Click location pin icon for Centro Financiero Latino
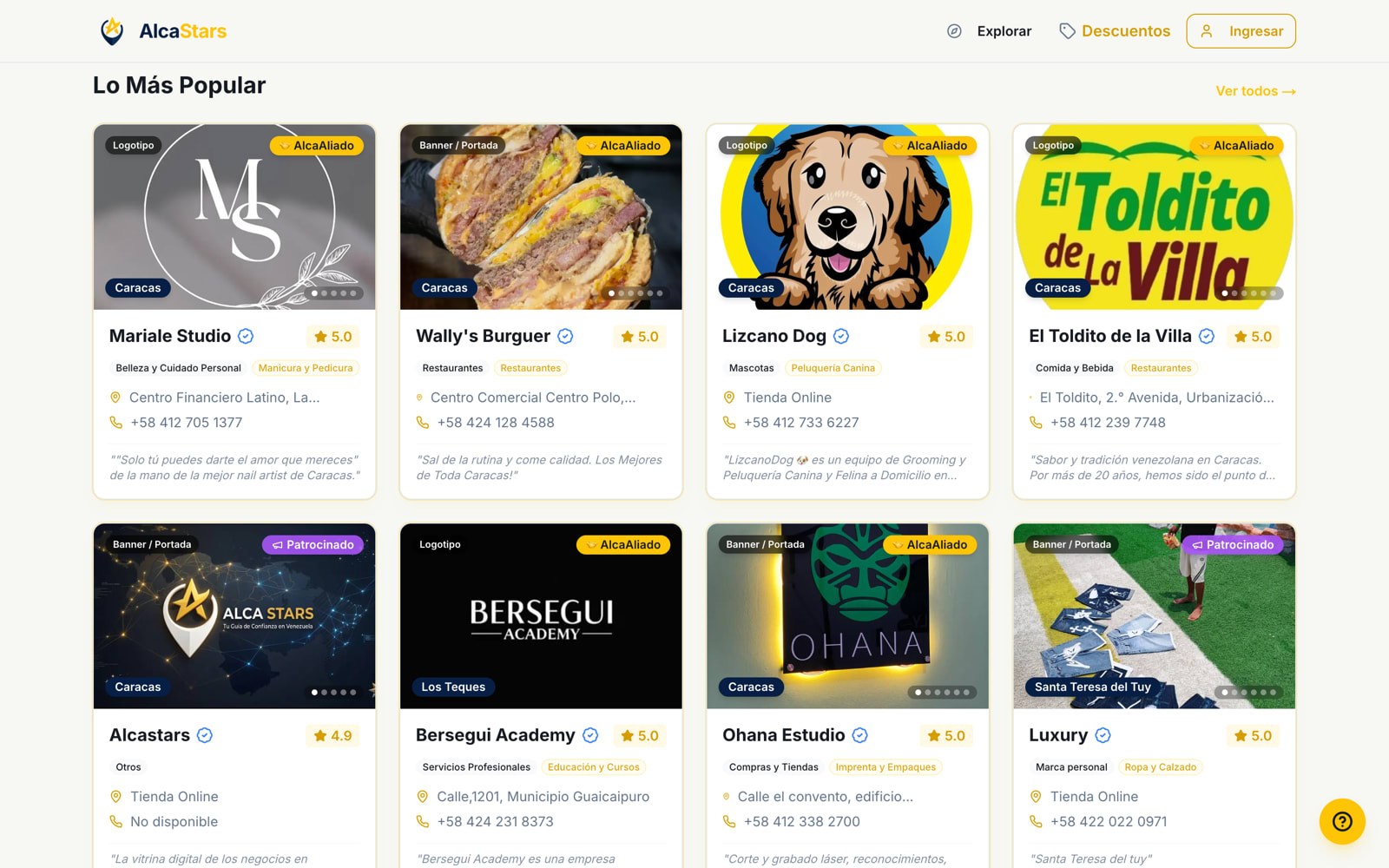The height and width of the screenshot is (868, 1389). point(115,398)
